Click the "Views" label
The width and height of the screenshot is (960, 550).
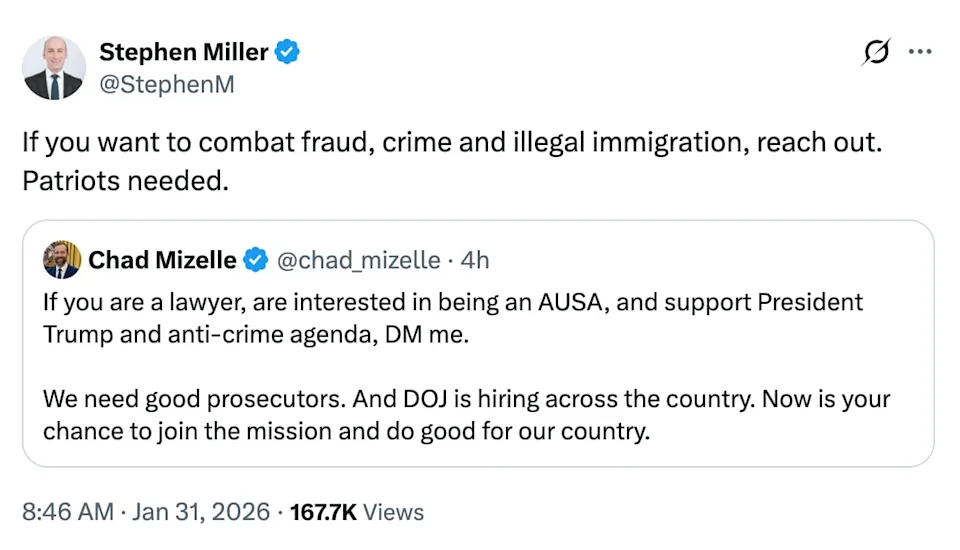click(x=393, y=512)
